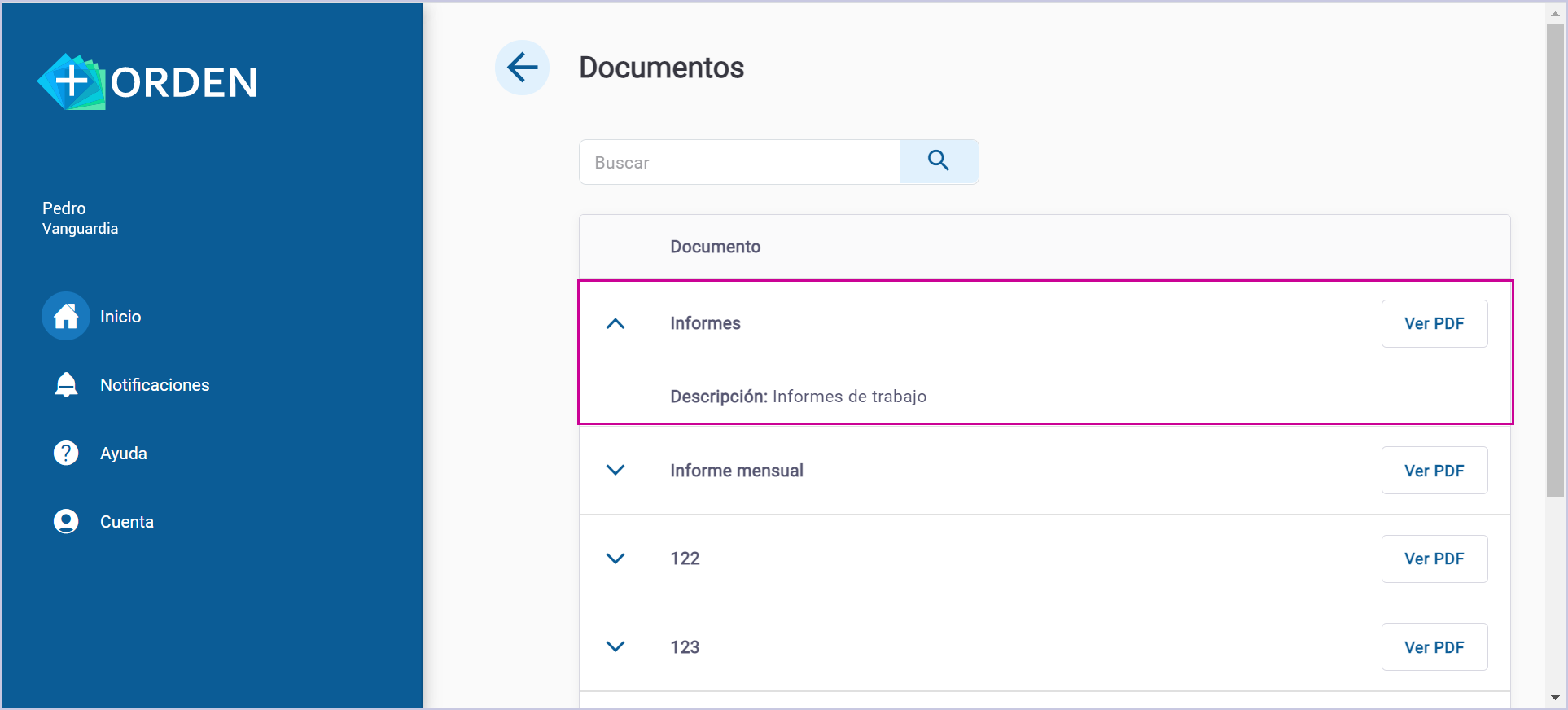1568x710 pixels.
Task: Open the Ayuda menu item
Action: point(124,454)
